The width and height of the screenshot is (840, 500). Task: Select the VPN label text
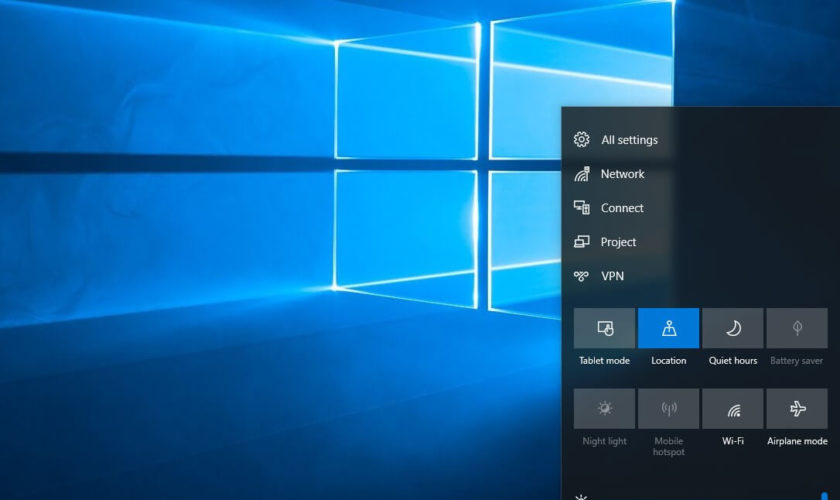pos(612,276)
